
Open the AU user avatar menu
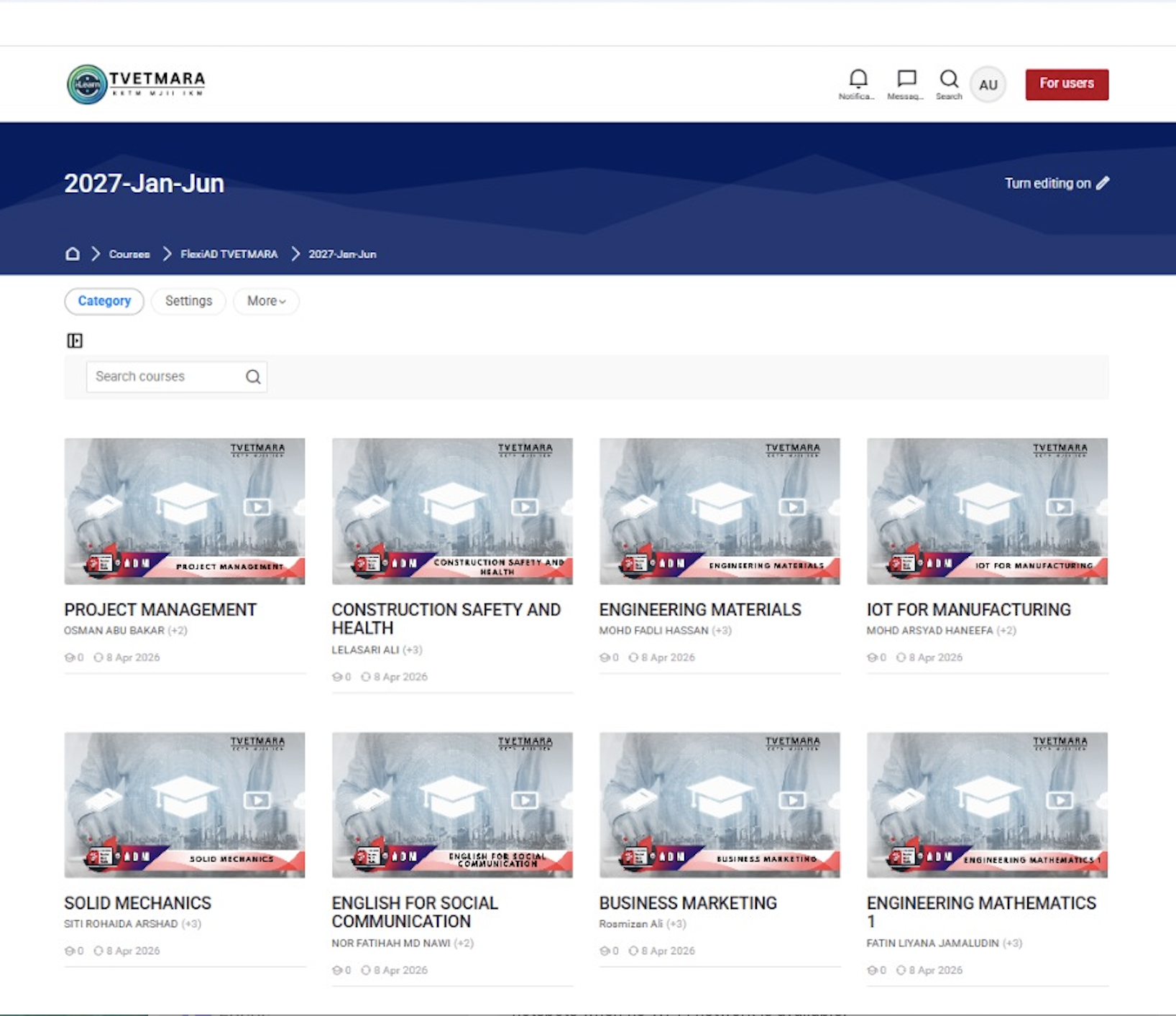988,85
